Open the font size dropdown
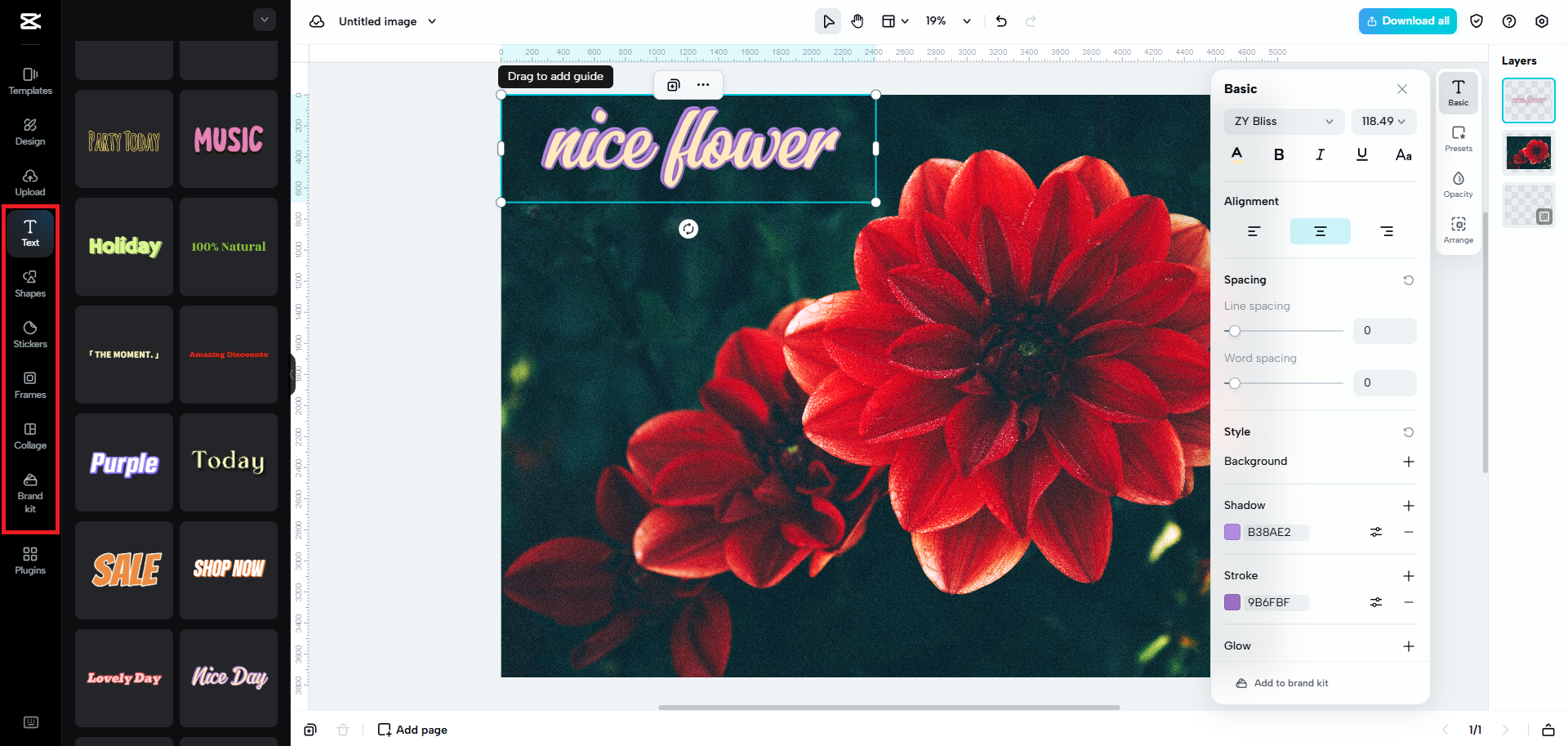The image size is (1568, 746). [1383, 121]
